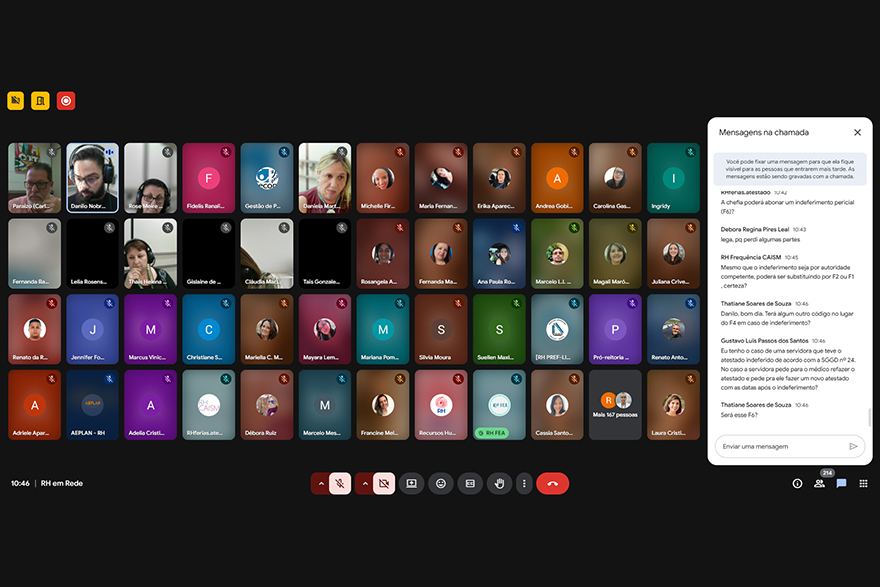Screen dimensions: 880x587
Task: Click the red record icon
Action: [66, 101]
